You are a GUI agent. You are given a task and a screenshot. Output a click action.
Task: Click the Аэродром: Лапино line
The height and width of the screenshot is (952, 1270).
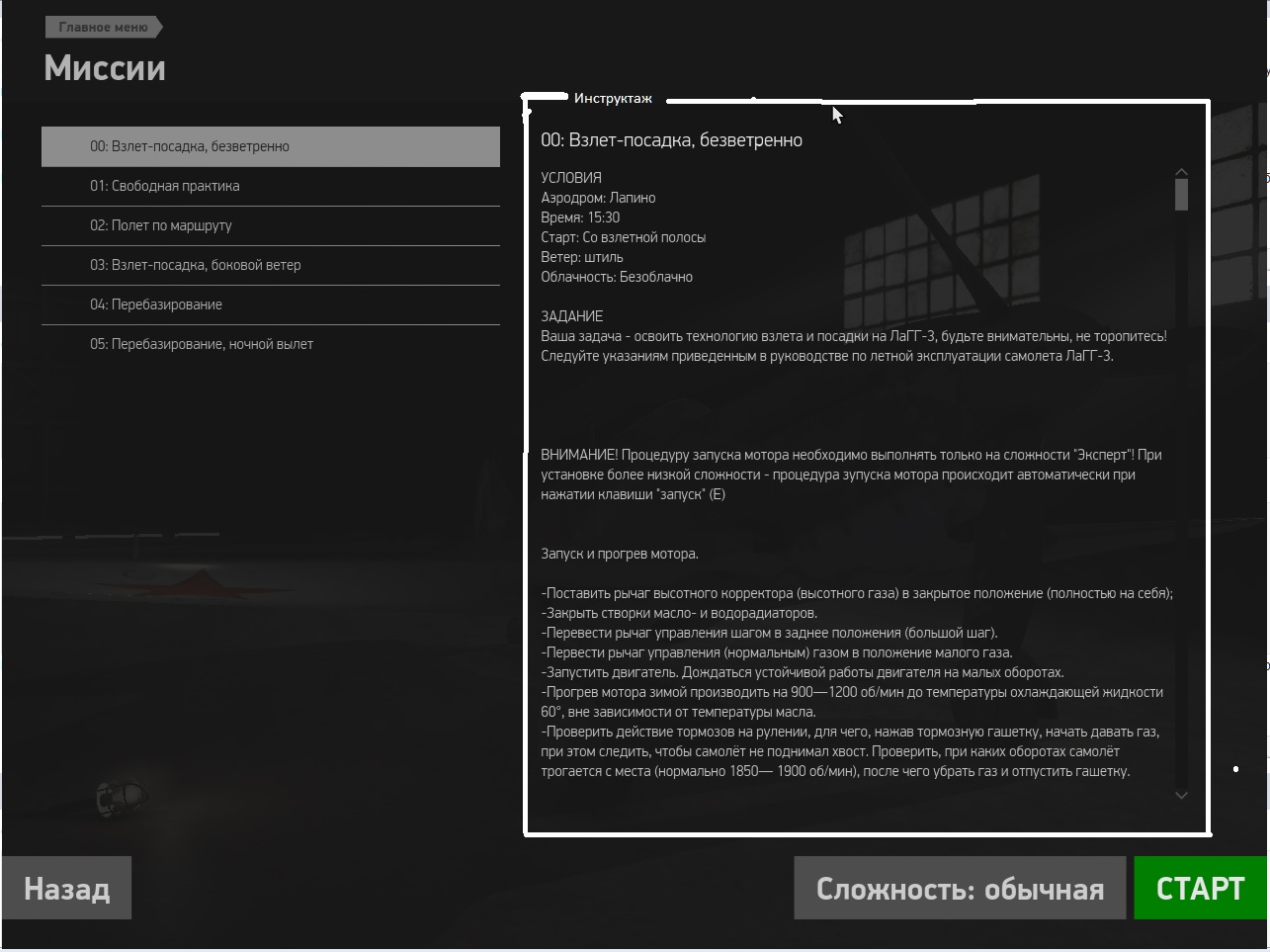pos(598,198)
